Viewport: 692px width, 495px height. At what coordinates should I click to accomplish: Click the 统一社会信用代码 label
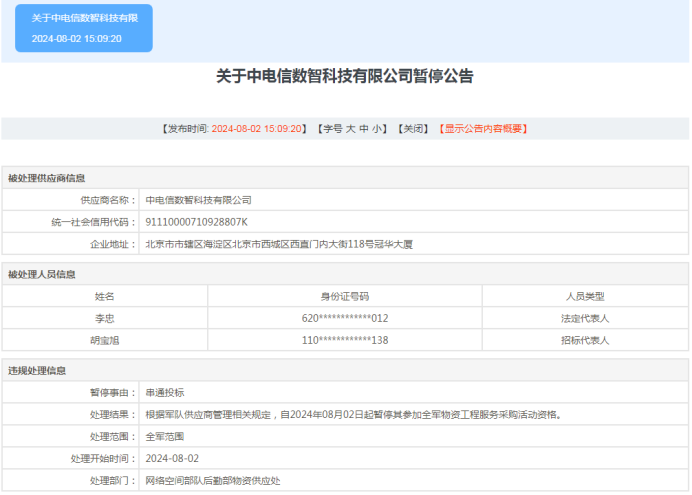[x=93, y=222]
